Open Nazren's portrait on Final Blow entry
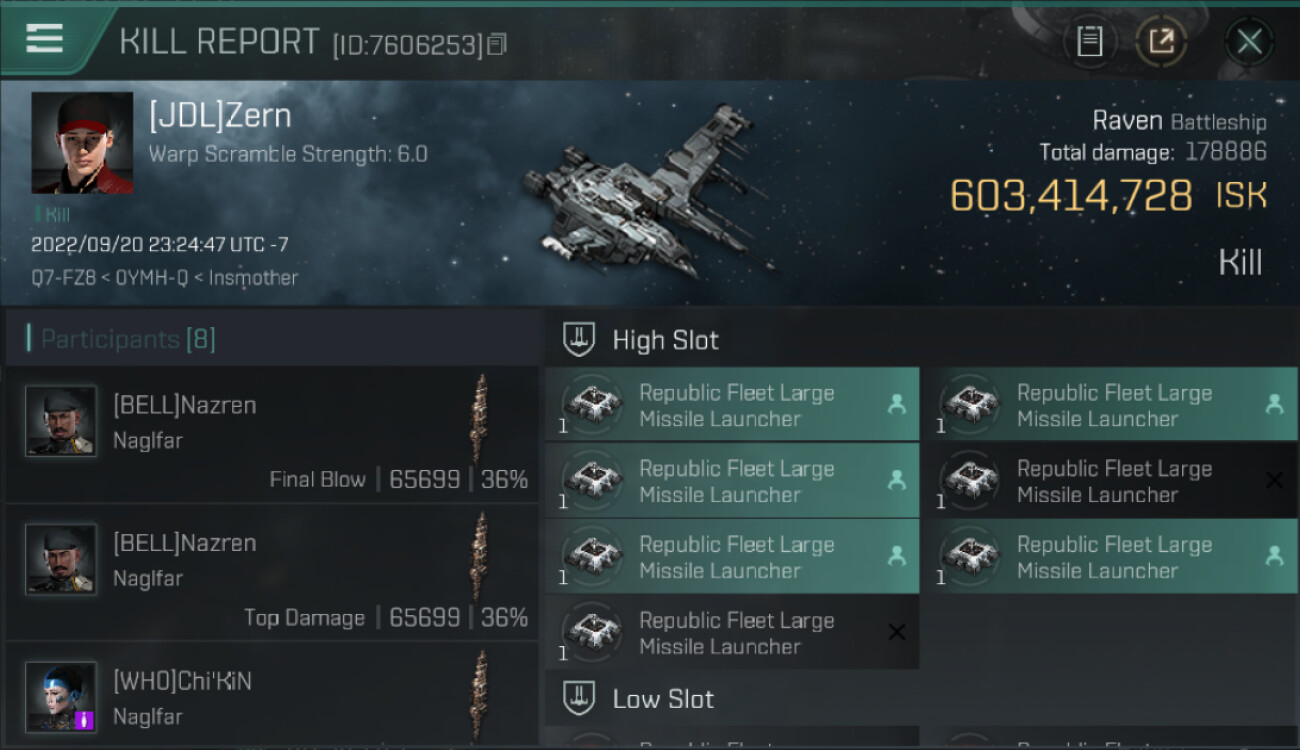This screenshot has width=1300, height=750. click(x=61, y=421)
